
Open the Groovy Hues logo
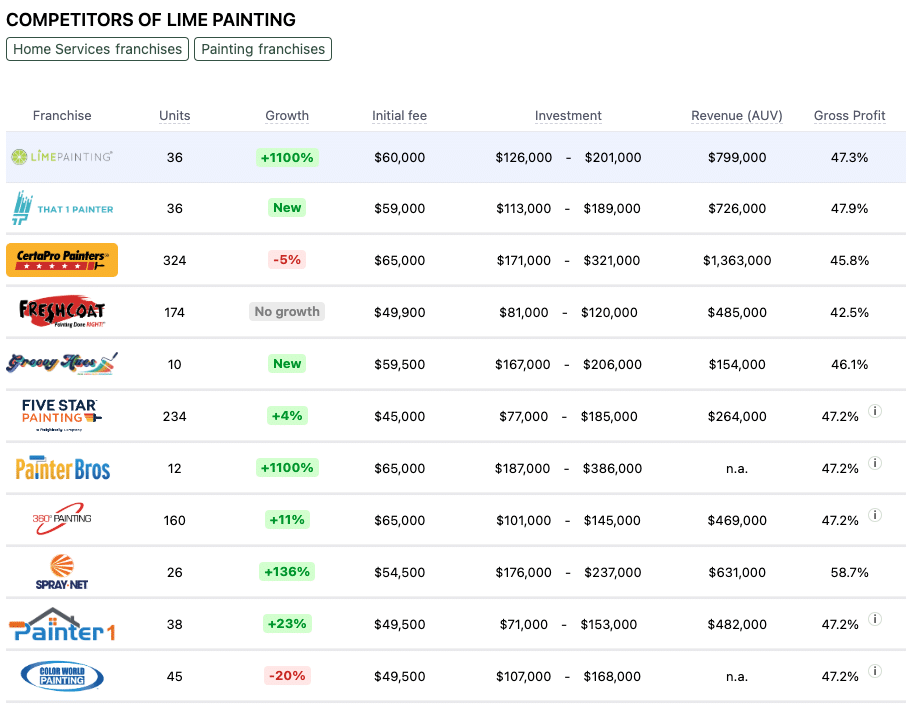62,363
